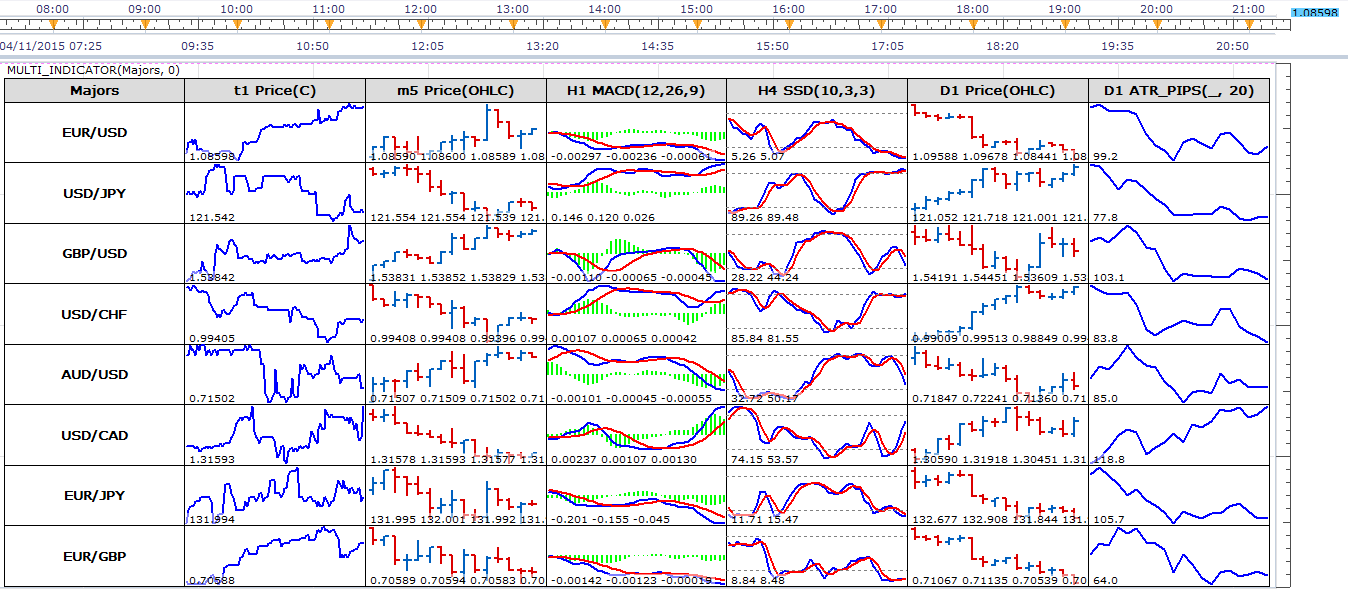Select the 10:00 orange time marker
The width and height of the screenshot is (1348, 589).
tap(236, 23)
